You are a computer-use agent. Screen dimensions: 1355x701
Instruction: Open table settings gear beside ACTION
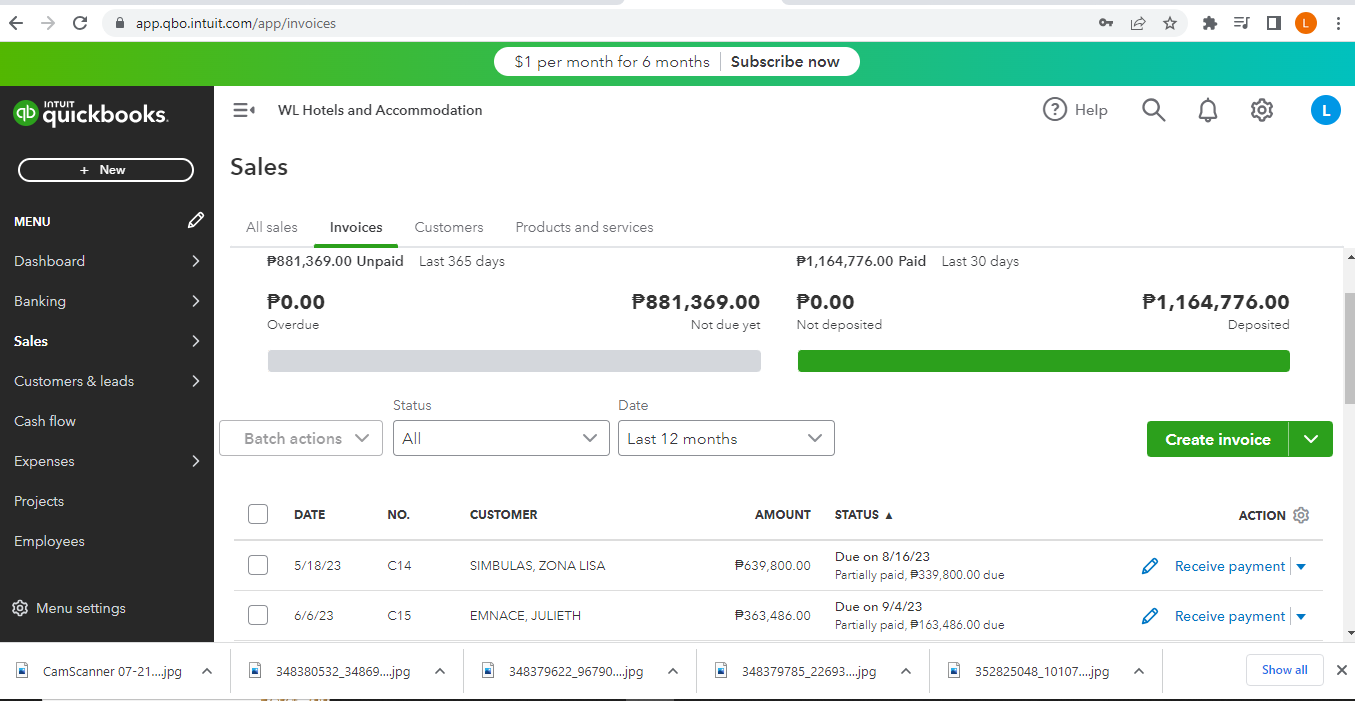[1301, 515]
